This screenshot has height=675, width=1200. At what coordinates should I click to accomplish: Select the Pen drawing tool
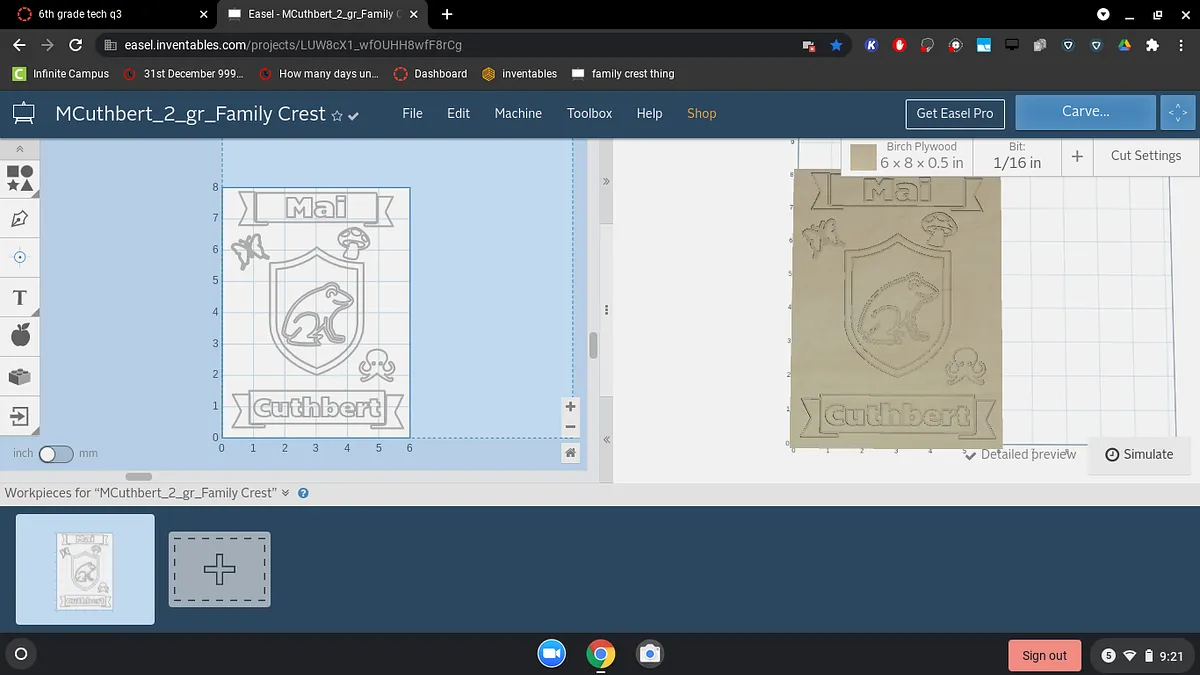[x=20, y=218]
